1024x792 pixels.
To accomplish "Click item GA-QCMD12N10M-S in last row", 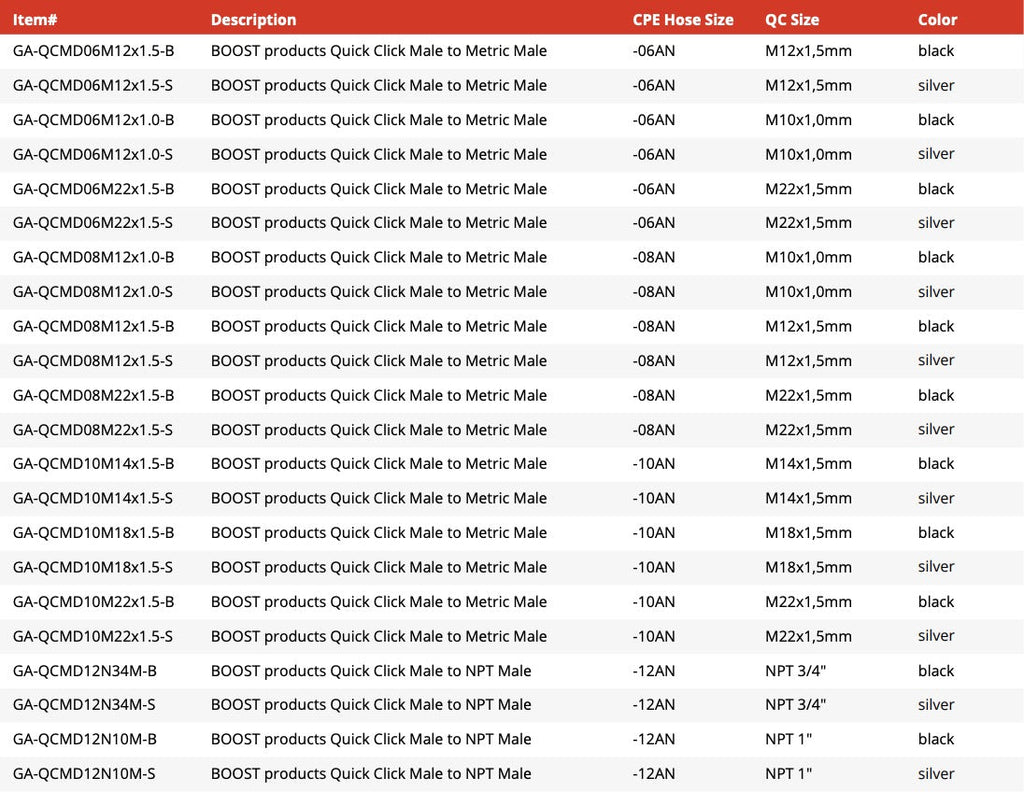I will (84, 774).
